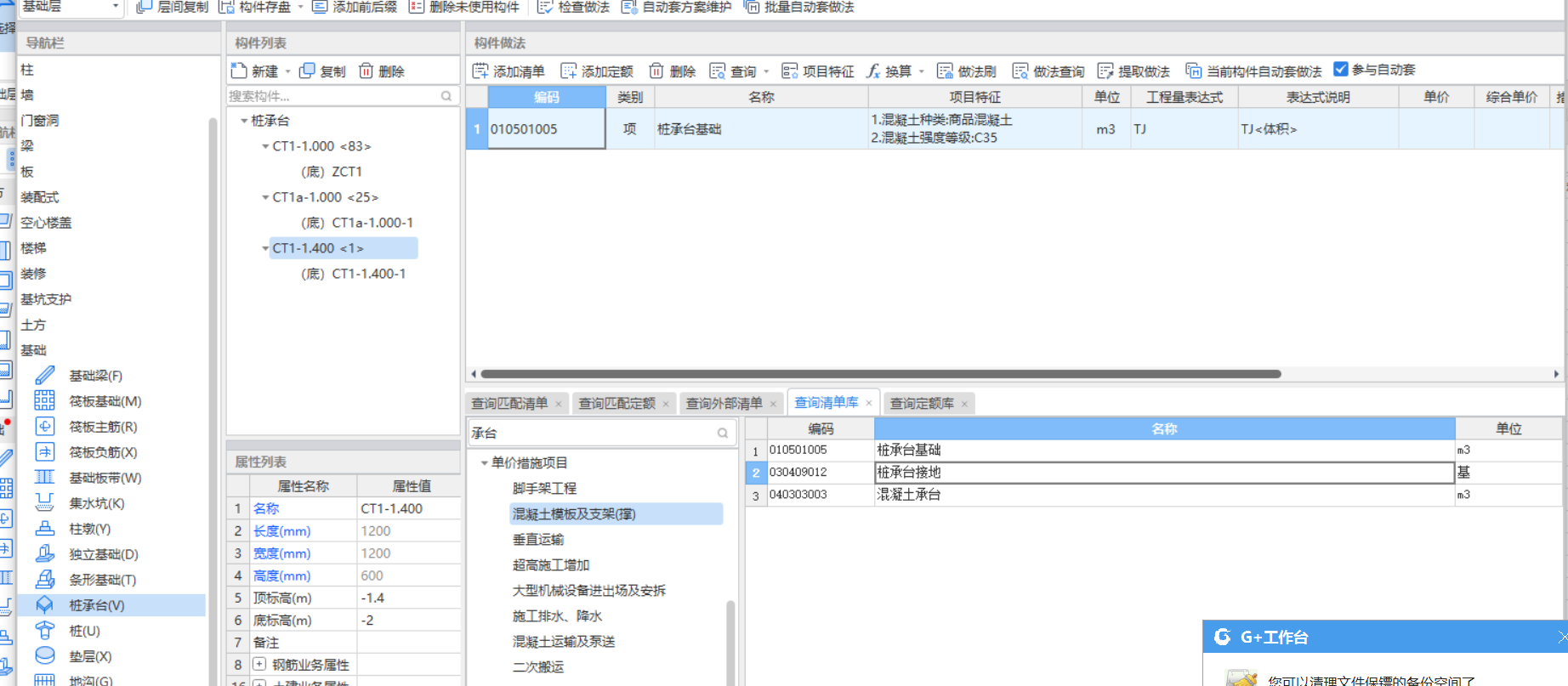The width and height of the screenshot is (1568, 686).
Task: Select 柱墩(Y) in the navigation
Action: click(x=89, y=529)
